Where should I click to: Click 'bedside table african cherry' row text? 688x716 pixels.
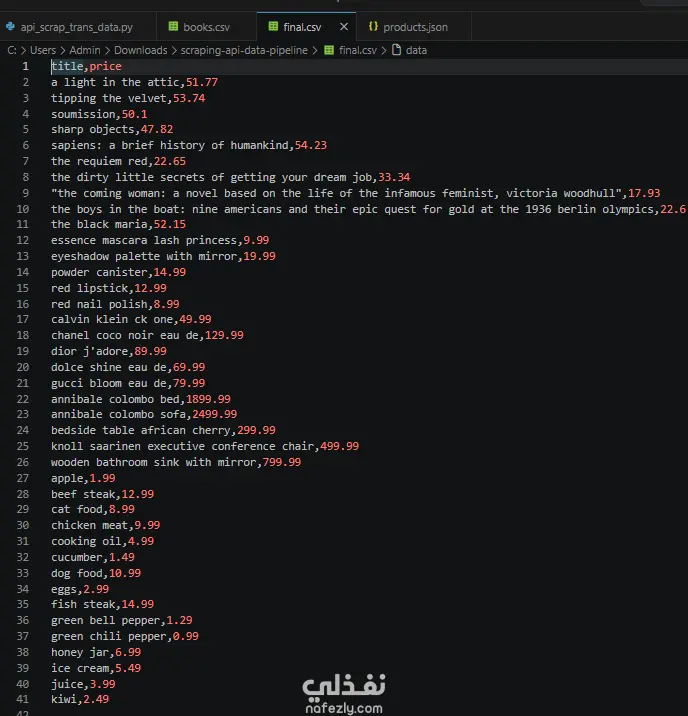pyautogui.click(x=141, y=430)
